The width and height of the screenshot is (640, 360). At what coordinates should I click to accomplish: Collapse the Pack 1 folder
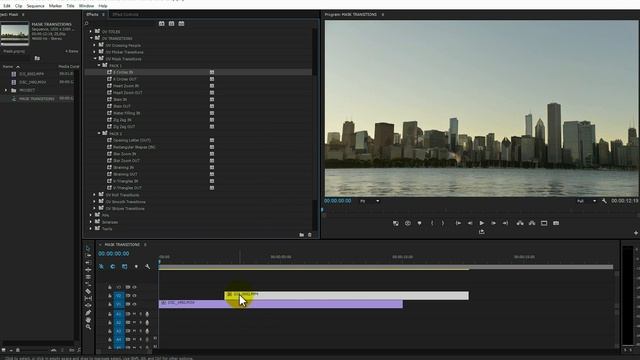tap(99, 65)
